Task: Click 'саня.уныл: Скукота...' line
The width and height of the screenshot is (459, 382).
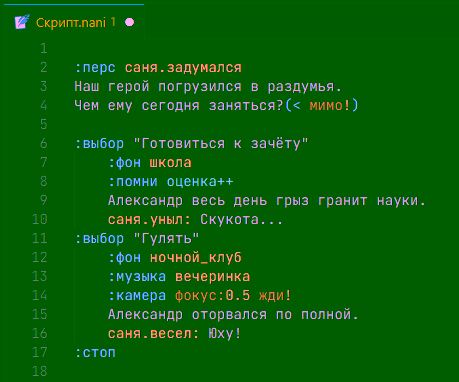Action: pyautogui.click(x=195, y=220)
